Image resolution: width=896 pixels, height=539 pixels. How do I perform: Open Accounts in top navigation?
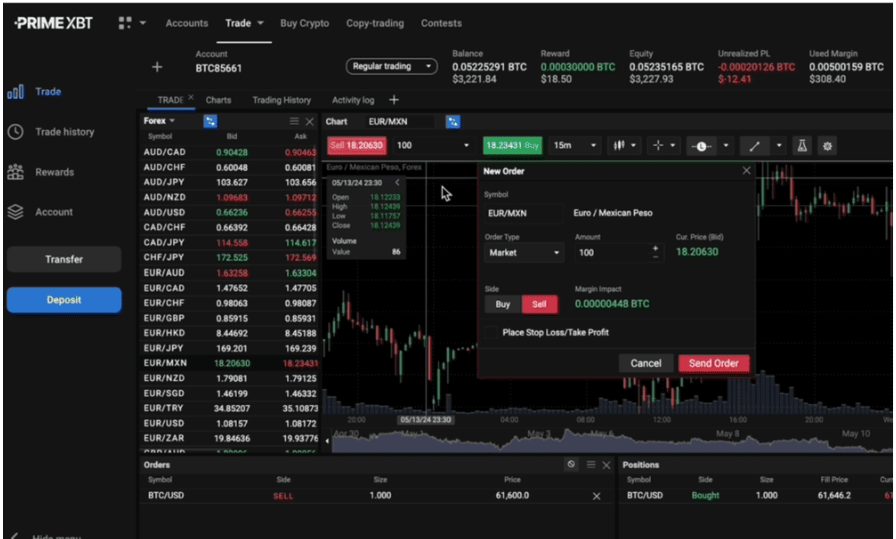(x=187, y=23)
